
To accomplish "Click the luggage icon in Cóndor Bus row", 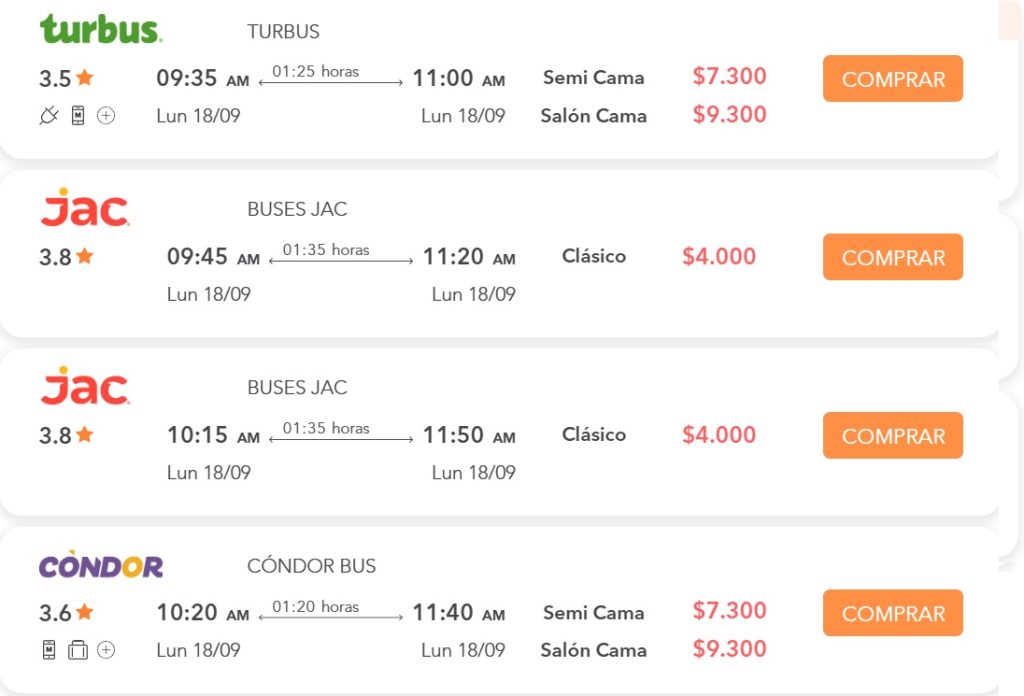I will click(x=78, y=650).
